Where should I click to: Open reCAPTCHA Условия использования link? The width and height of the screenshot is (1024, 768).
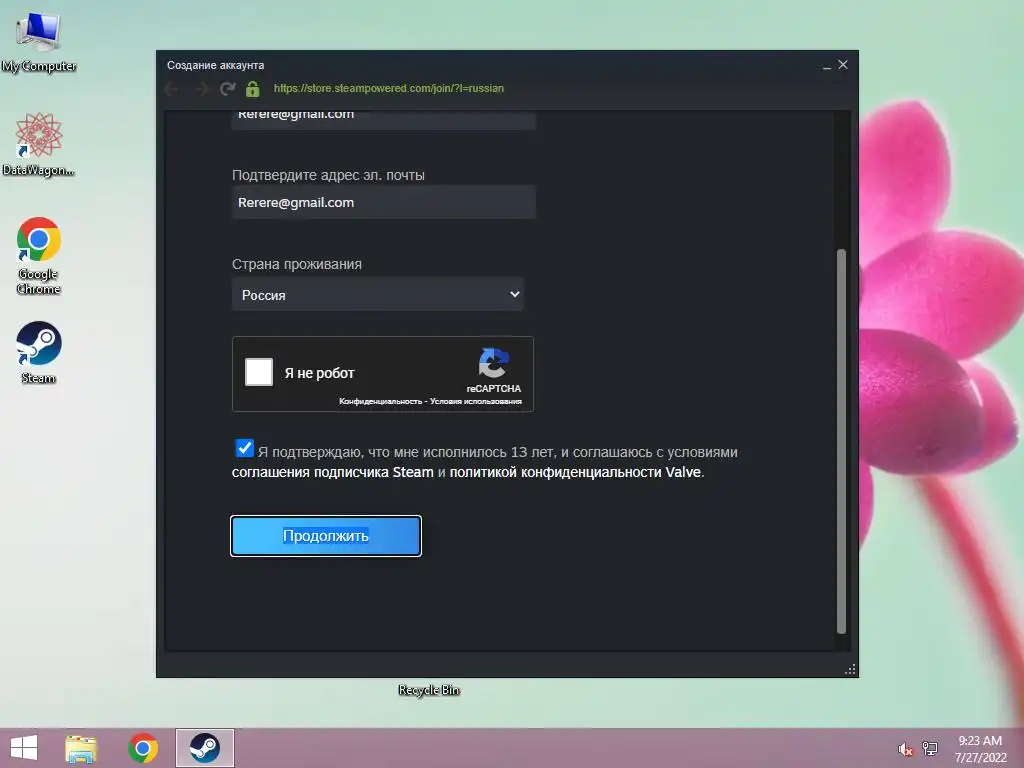pyautogui.click(x=475, y=401)
